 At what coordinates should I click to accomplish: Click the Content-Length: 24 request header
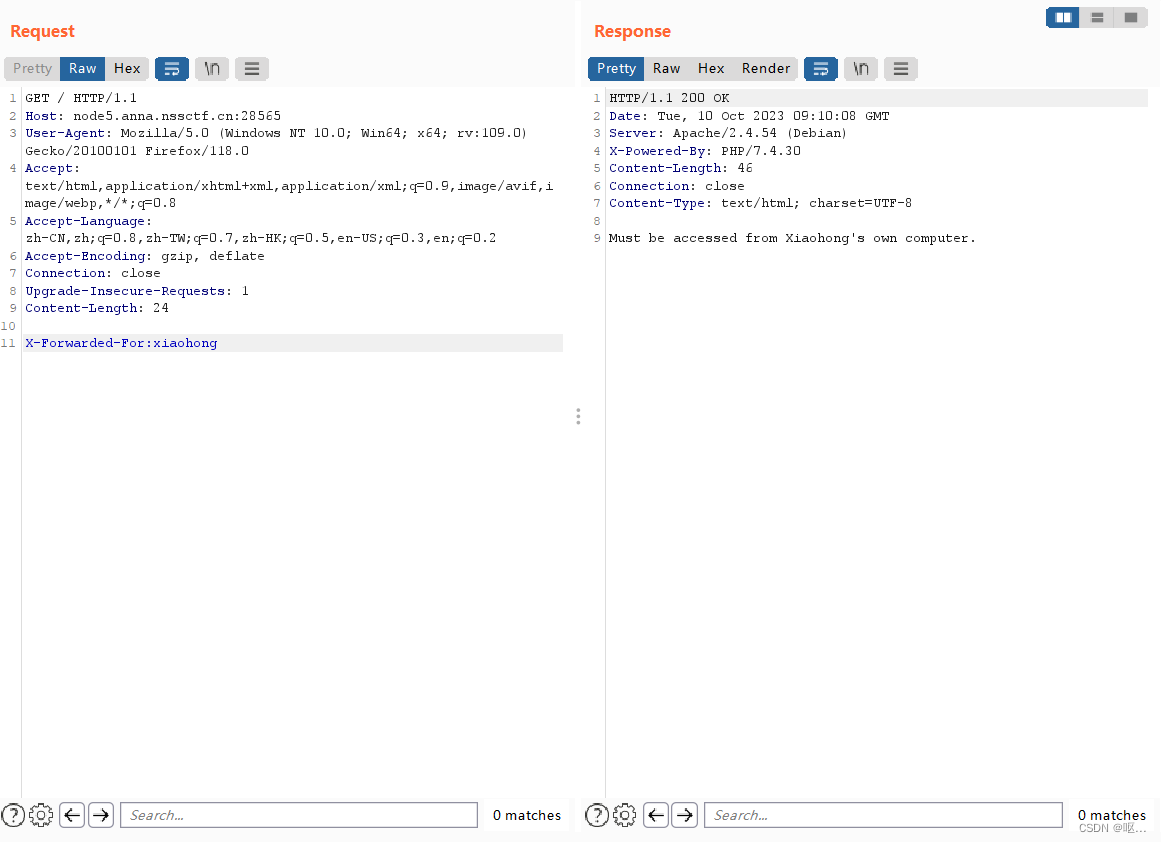97,308
